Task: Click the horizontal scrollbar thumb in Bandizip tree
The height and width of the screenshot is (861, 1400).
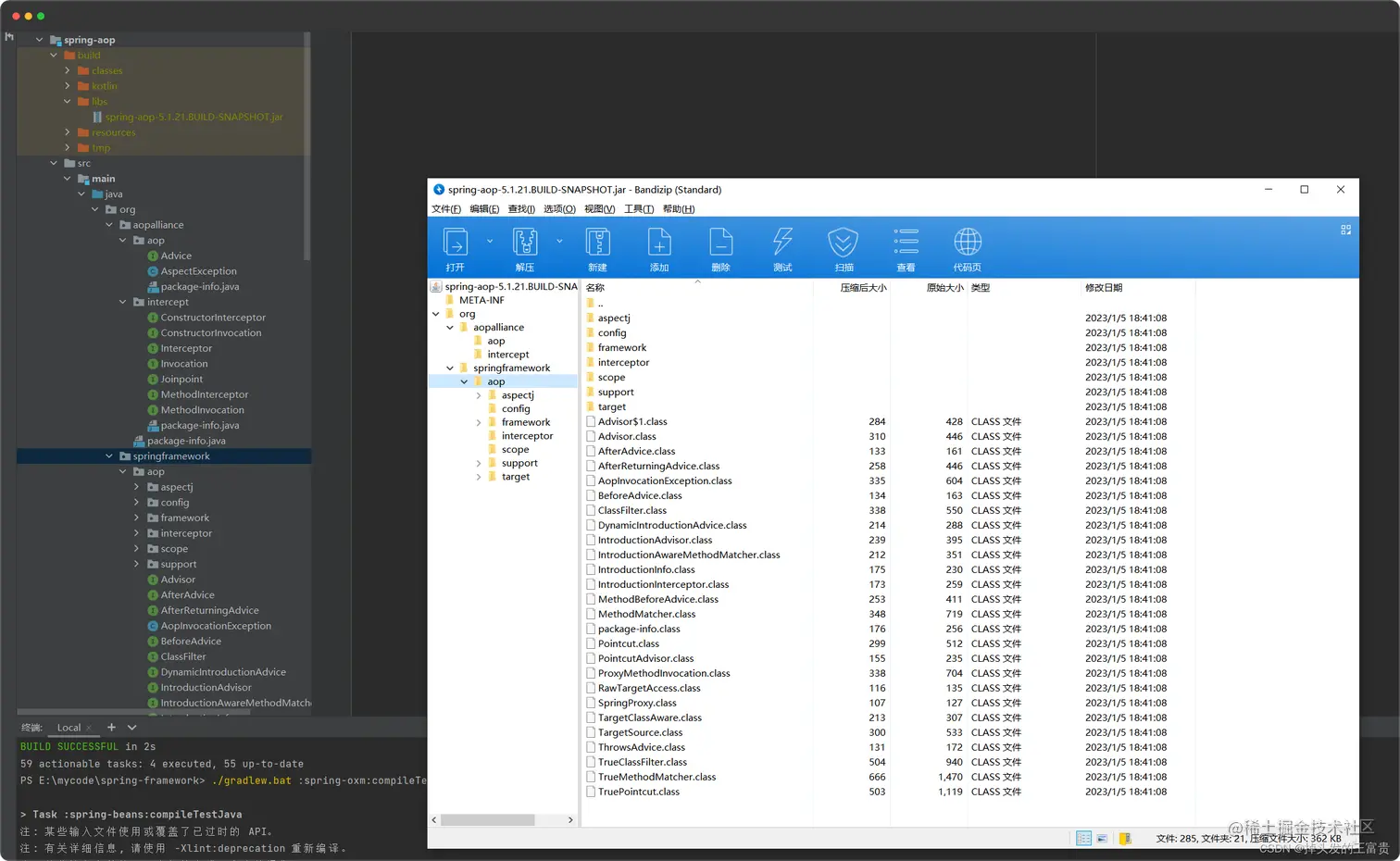Action: (488, 820)
